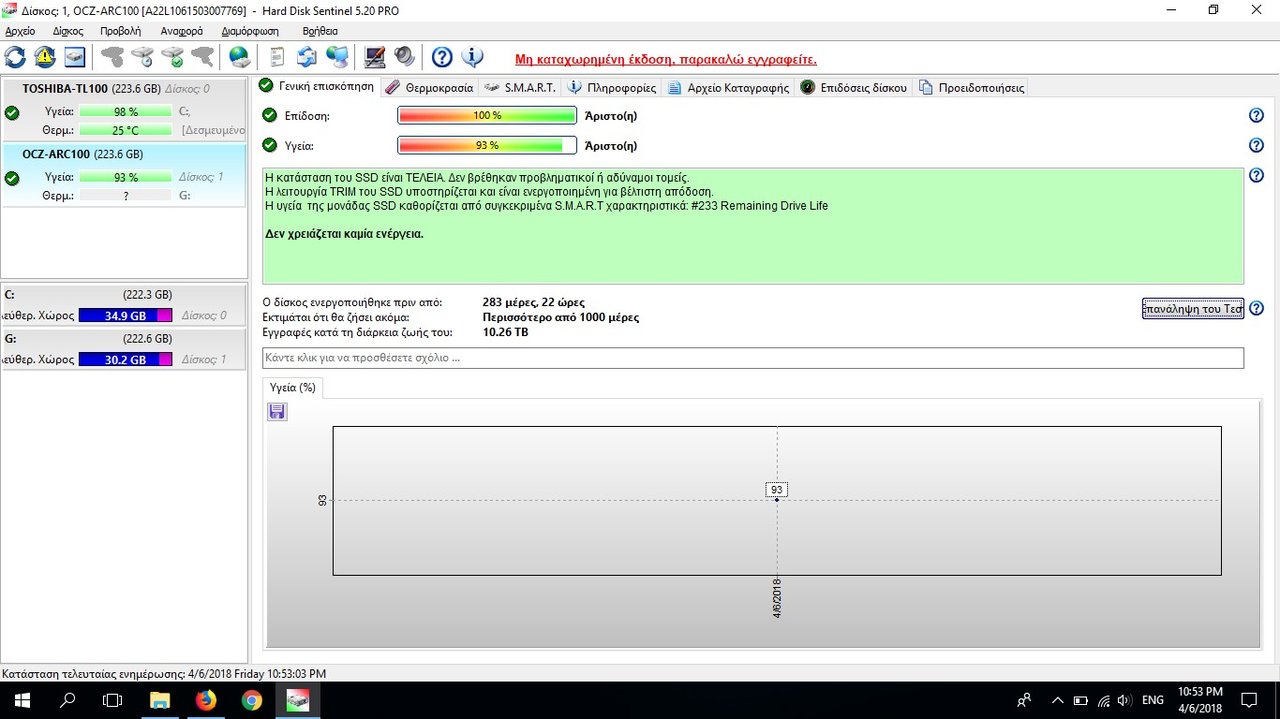Click the speaker sound toolbar icon

click(x=405, y=57)
